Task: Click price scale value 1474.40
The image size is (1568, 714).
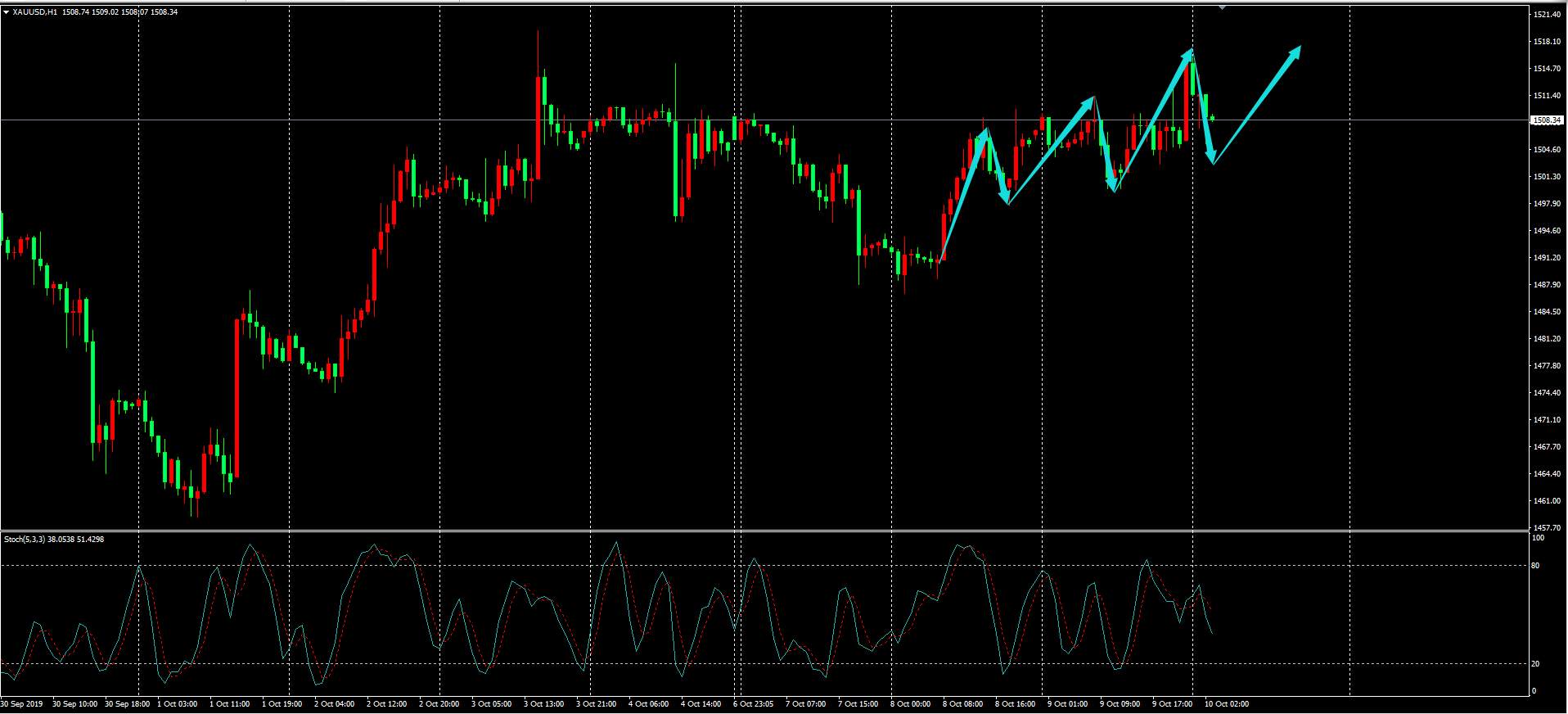Action: point(1548,393)
